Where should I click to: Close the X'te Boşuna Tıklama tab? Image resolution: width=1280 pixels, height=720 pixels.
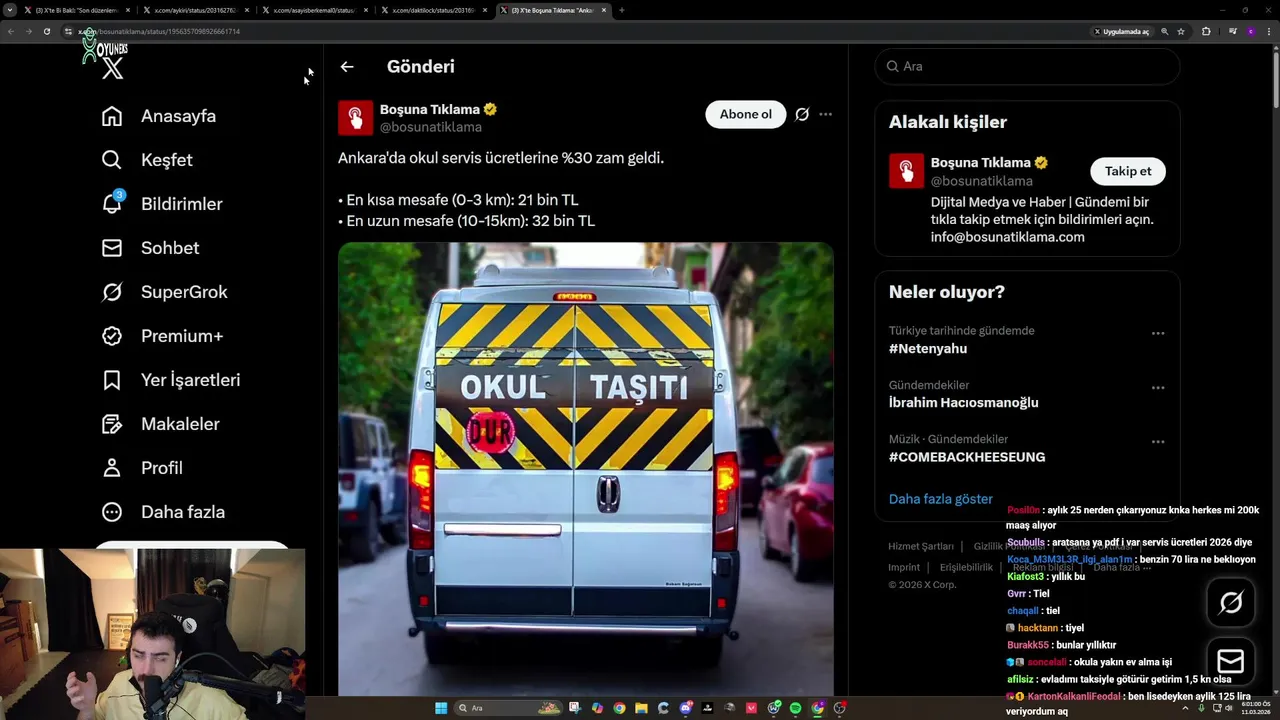603,10
